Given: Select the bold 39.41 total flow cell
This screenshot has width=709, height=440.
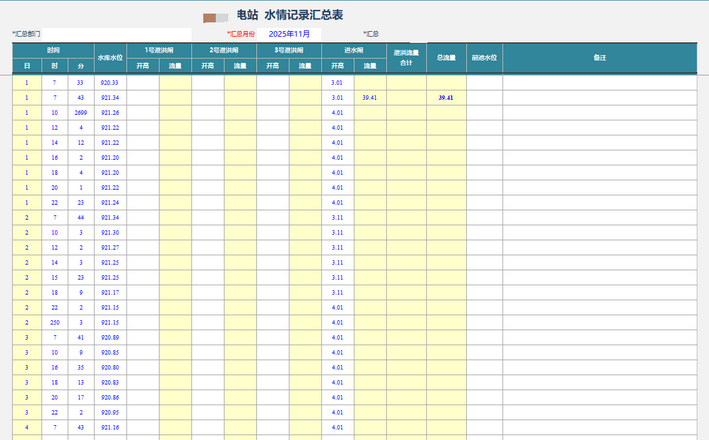Looking at the screenshot, I should click(446, 98).
